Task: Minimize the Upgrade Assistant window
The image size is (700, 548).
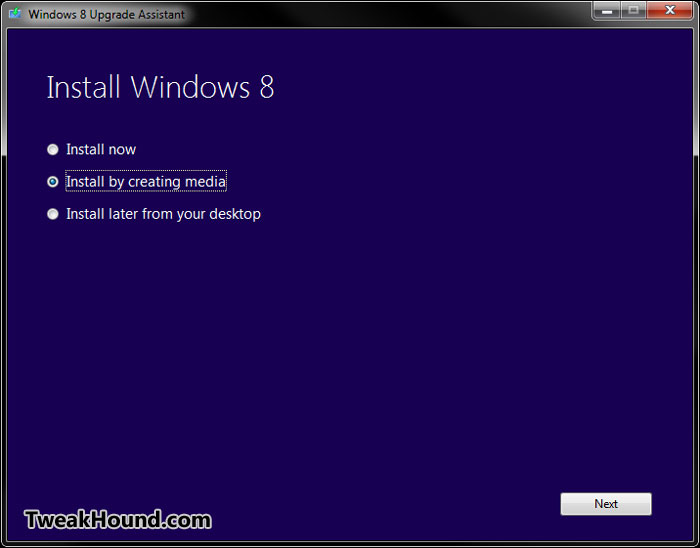Action: tap(607, 11)
